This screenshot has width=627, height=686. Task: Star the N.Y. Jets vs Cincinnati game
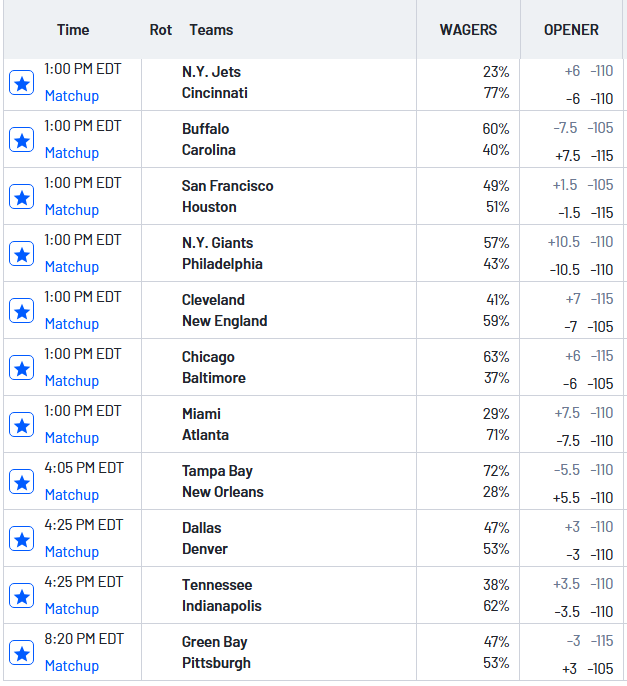[x=21, y=83]
